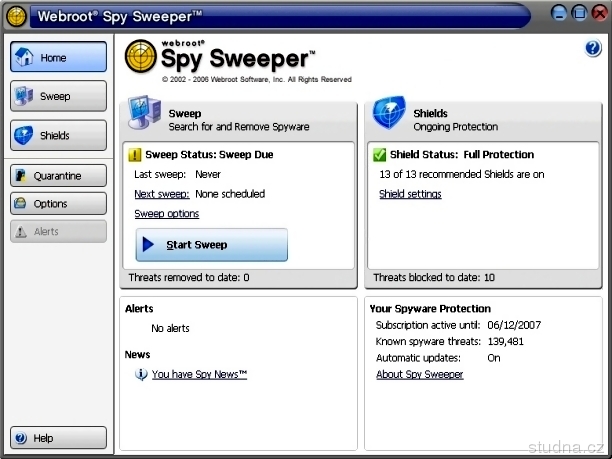Viewport: 612px width, 459px height.
Task: Click the Help button in sidebar
Action: (59, 438)
